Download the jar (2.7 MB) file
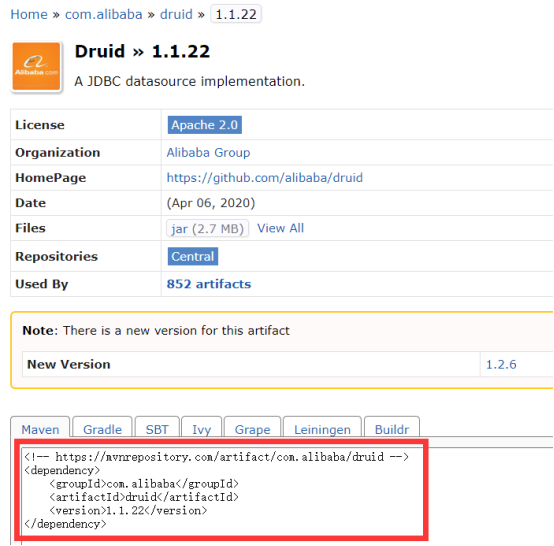 [x=207, y=229]
